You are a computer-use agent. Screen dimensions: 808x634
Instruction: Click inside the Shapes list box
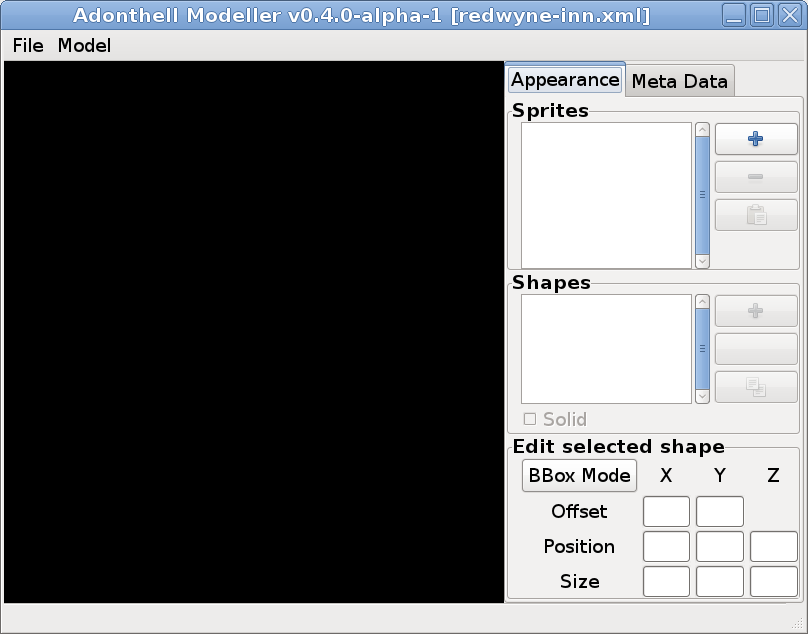pyautogui.click(x=606, y=349)
